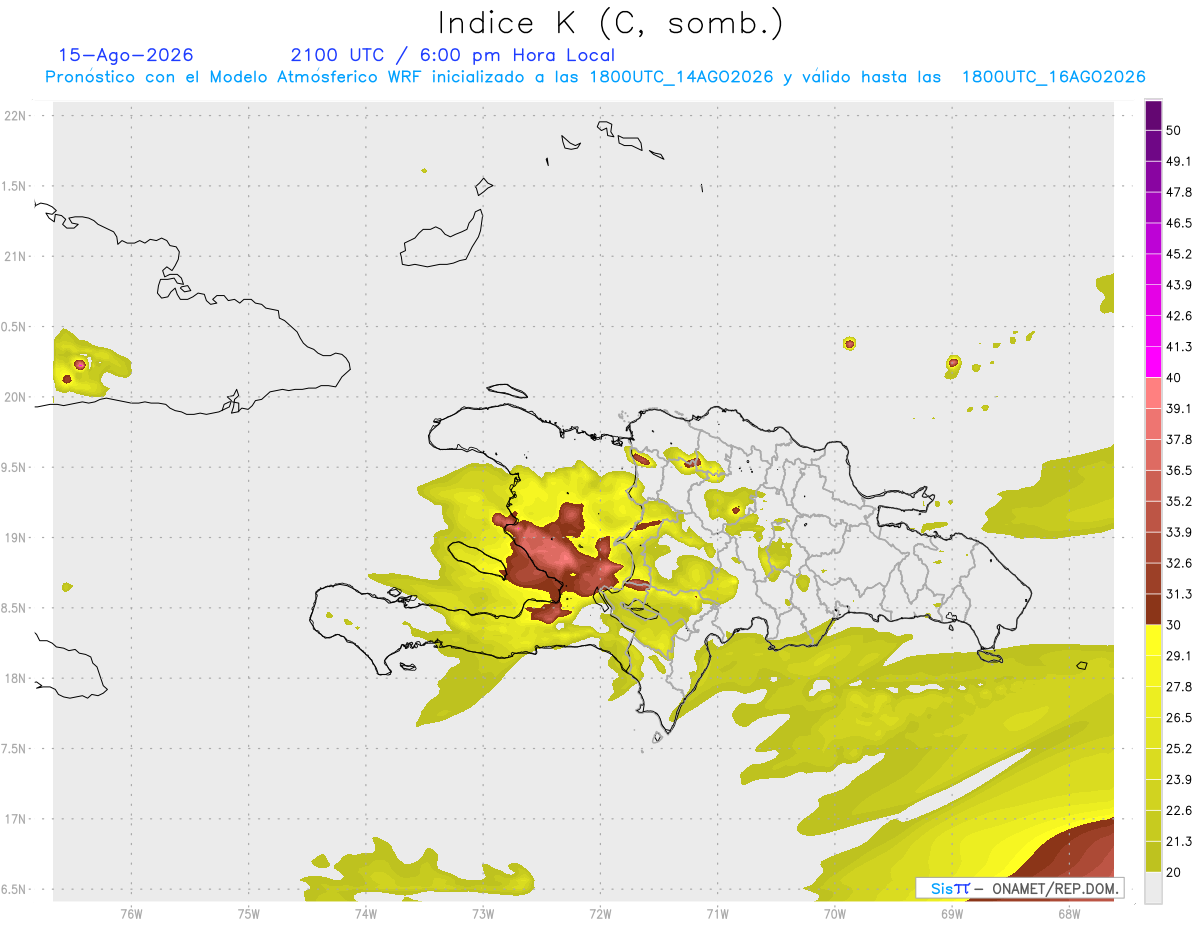Click the legend value "36.5"
Image resolution: width=1200 pixels, height=927 pixels.
point(1179,471)
